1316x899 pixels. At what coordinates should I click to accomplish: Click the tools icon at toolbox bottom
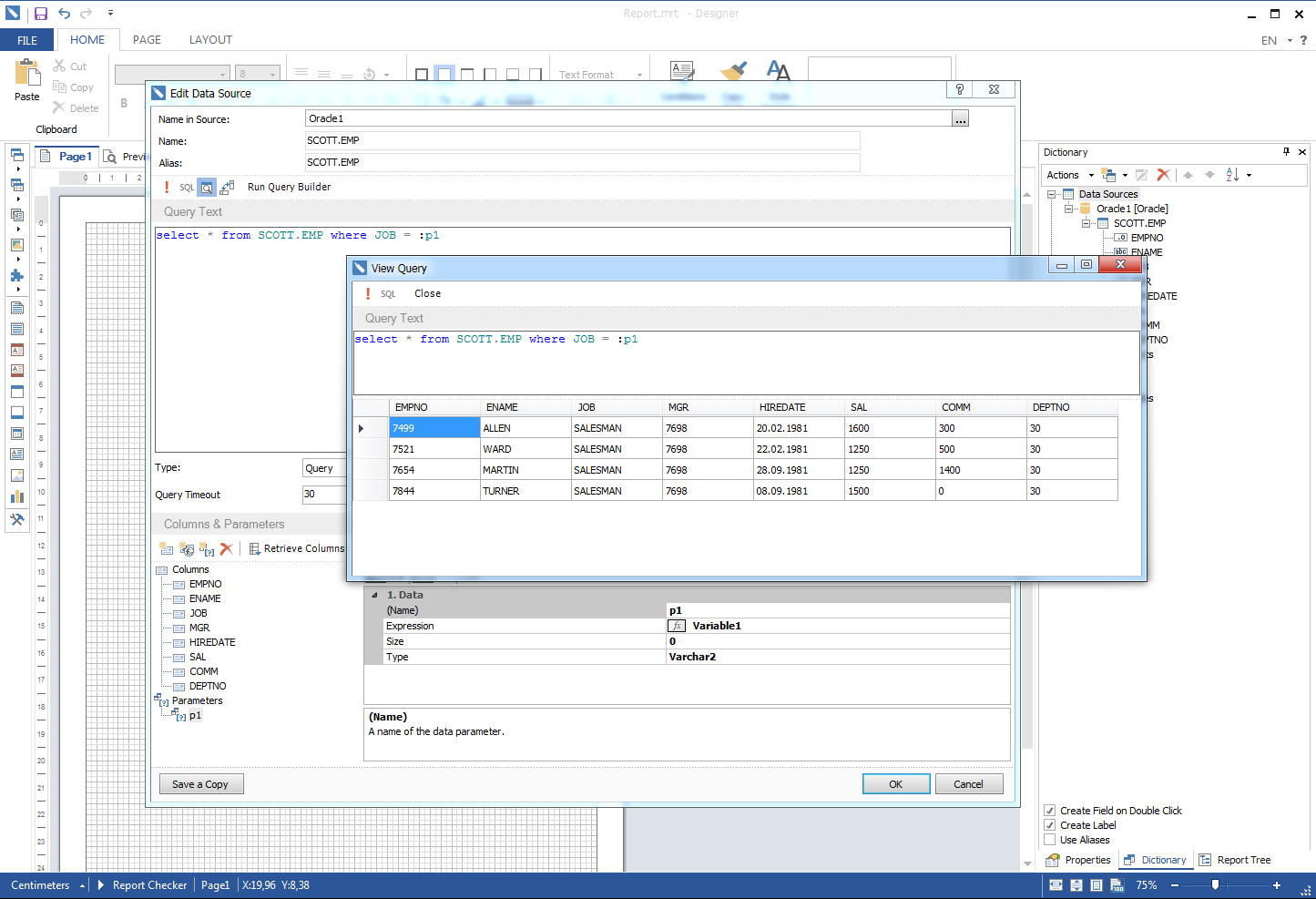pos(17,519)
